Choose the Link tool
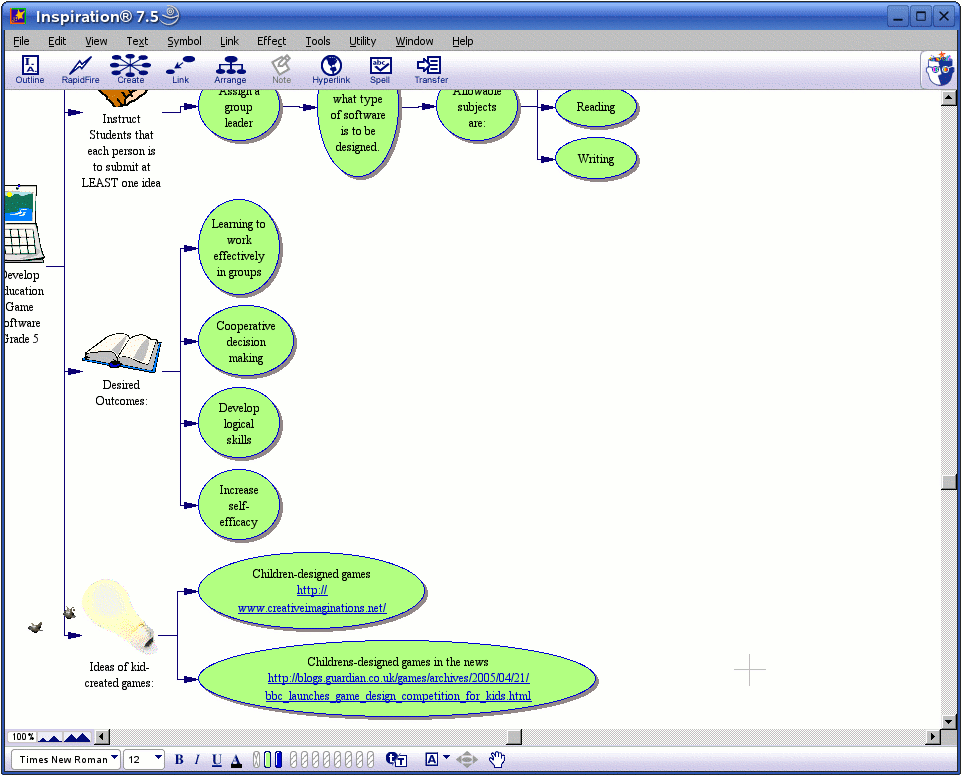The height and width of the screenshot is (776, 962). 179,68
